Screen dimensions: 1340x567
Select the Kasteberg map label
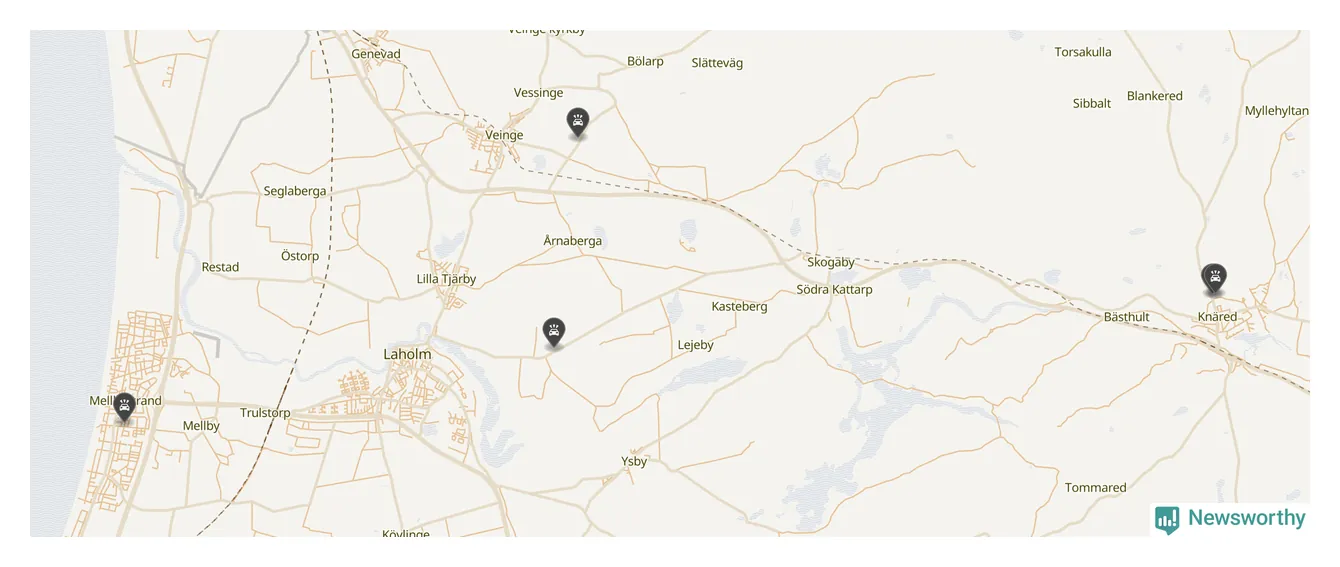[739, 307]
